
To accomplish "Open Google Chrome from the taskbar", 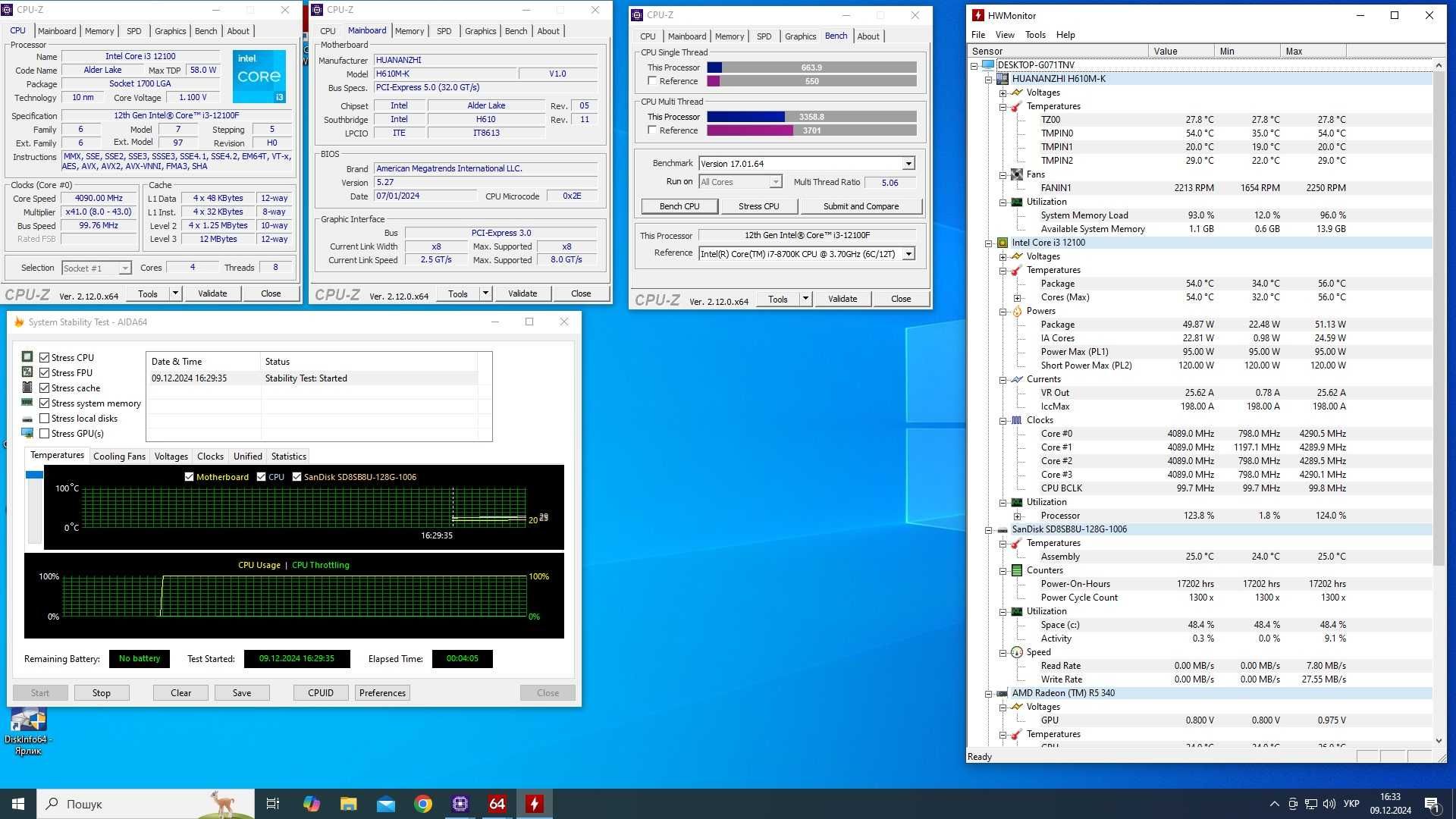I will point(422,804).
